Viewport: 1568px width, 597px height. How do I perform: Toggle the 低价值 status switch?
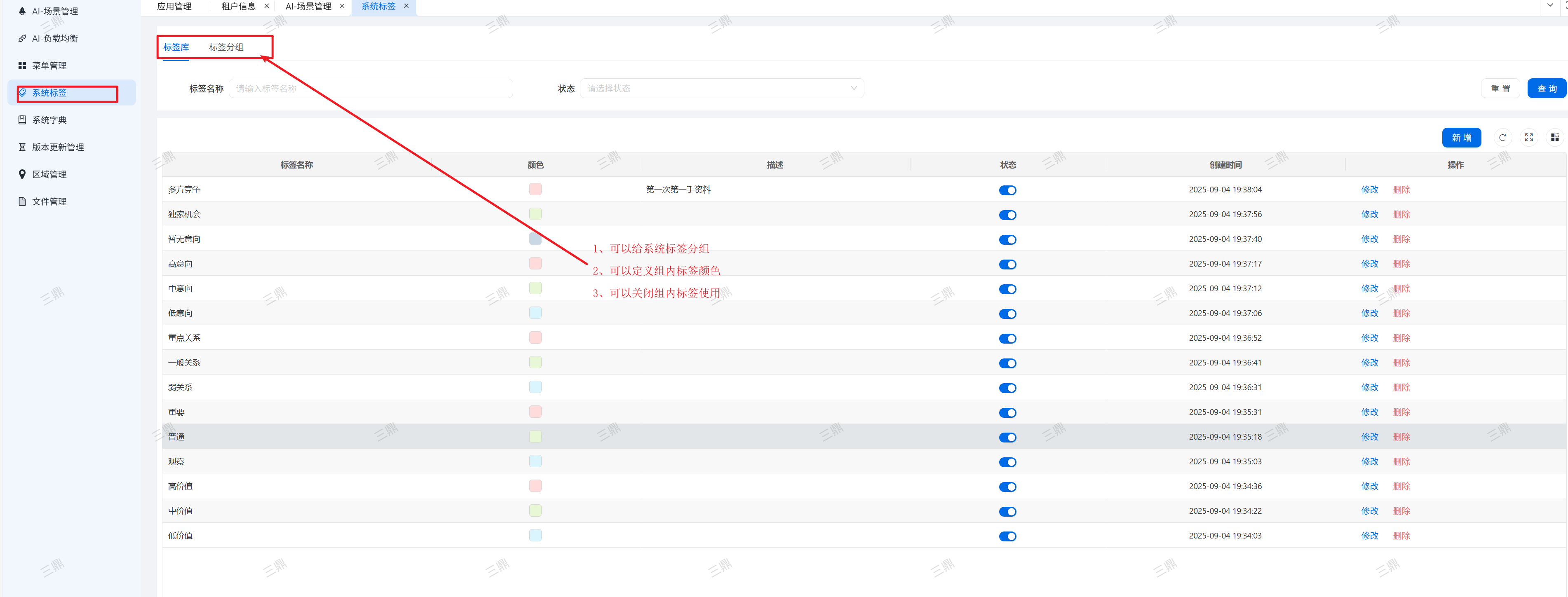point(1007,536)
